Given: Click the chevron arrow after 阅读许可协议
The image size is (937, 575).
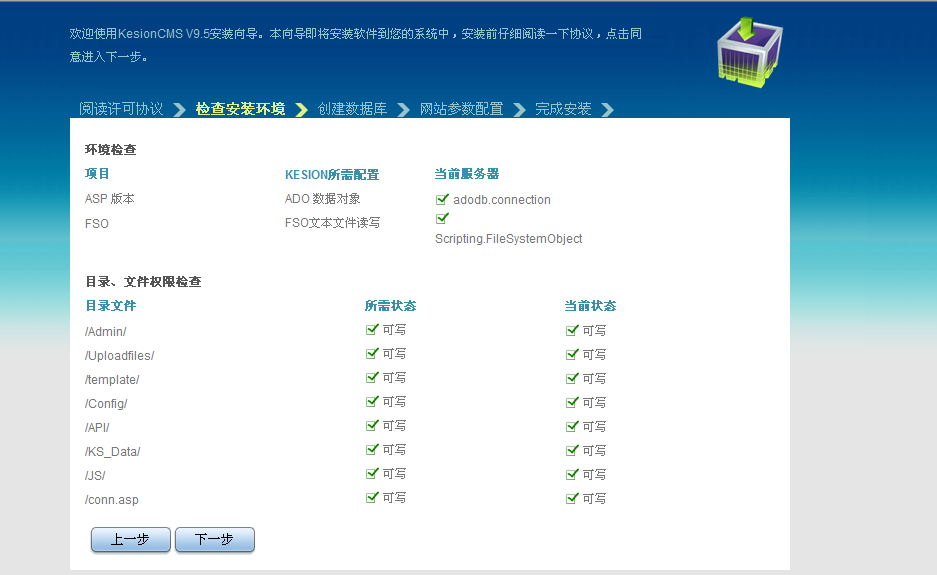Looking at the screenshot, I should pos(179,109).
